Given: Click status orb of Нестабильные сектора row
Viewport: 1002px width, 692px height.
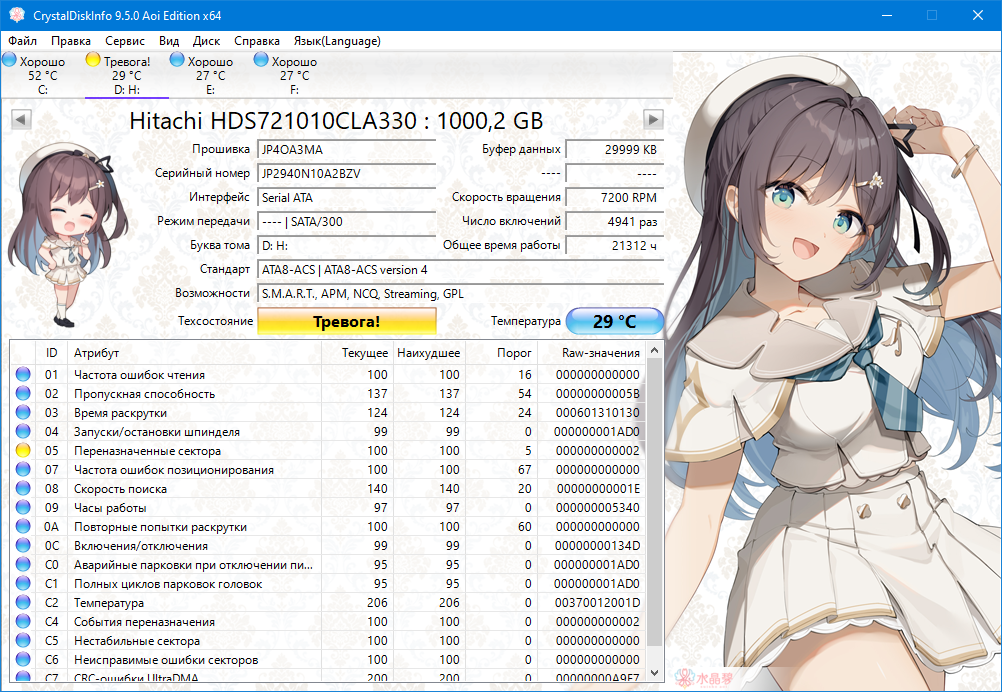Looking at the screenshot, I should [x=23, y=640].
